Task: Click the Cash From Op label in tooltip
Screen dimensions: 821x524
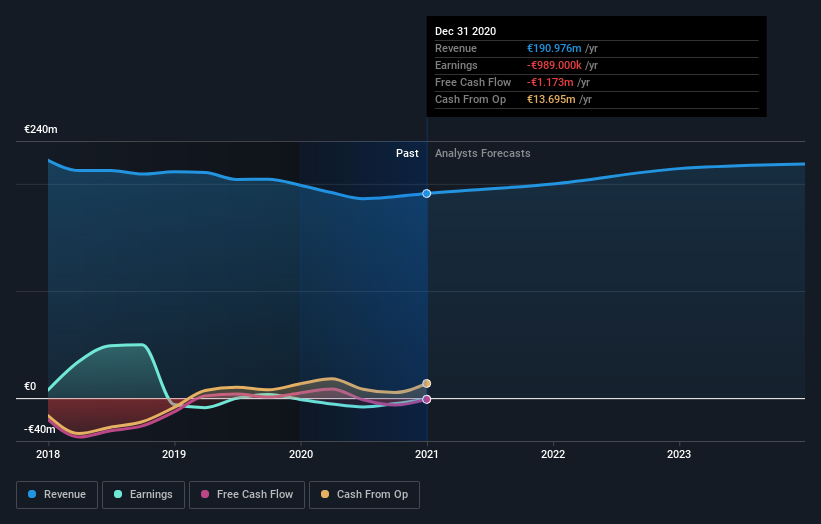Action: pyautogui.click(x=470, y=99)
